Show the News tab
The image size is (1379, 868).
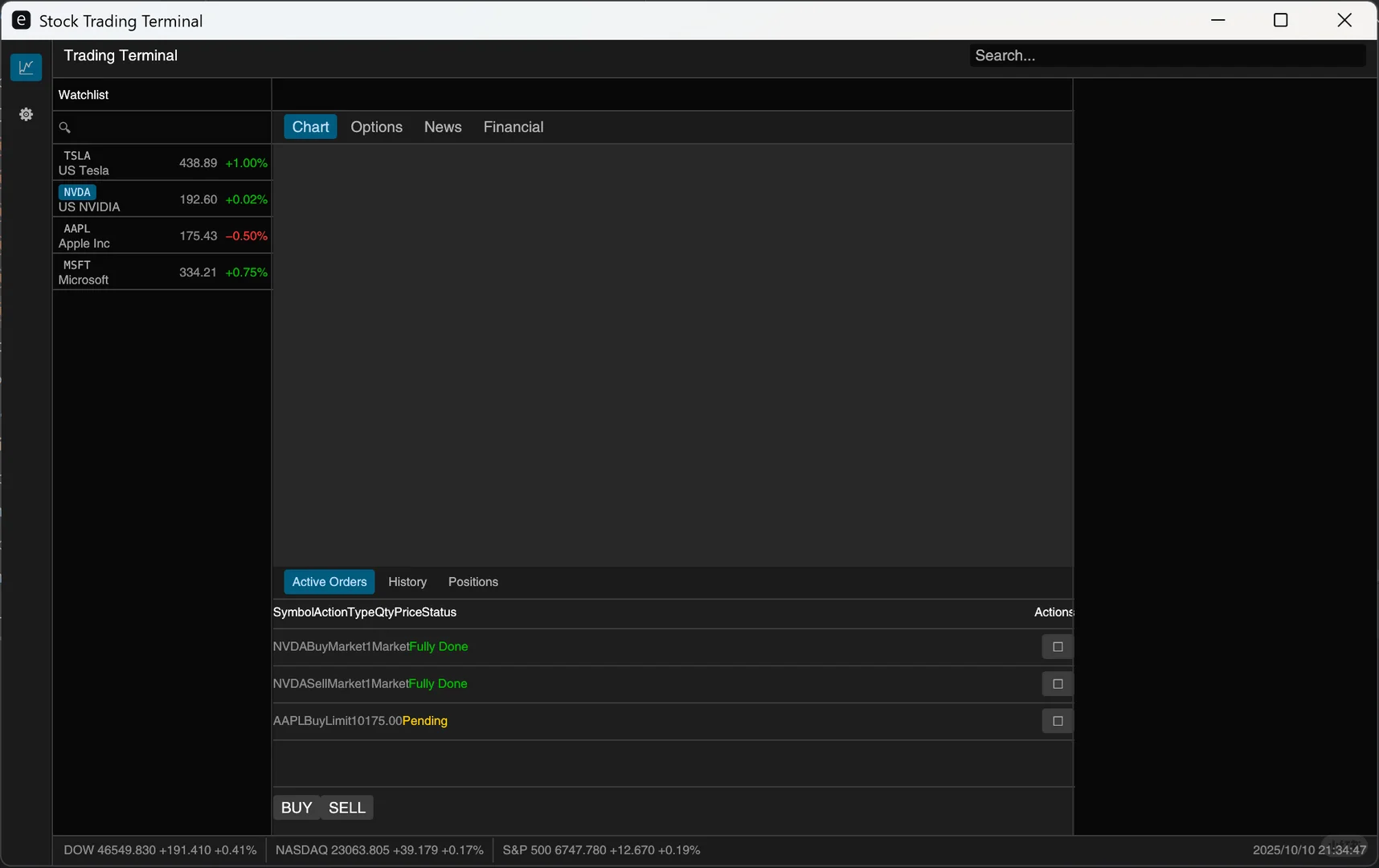(x=443, y=127)
